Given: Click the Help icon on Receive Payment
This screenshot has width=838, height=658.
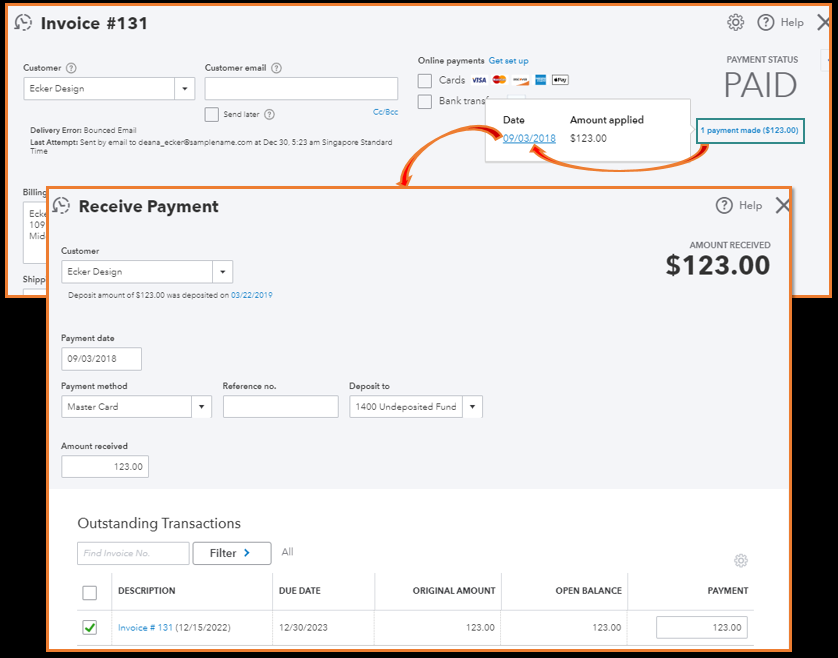Looking at the screenshot, I should pyautogui.click(x=724, y=205).
